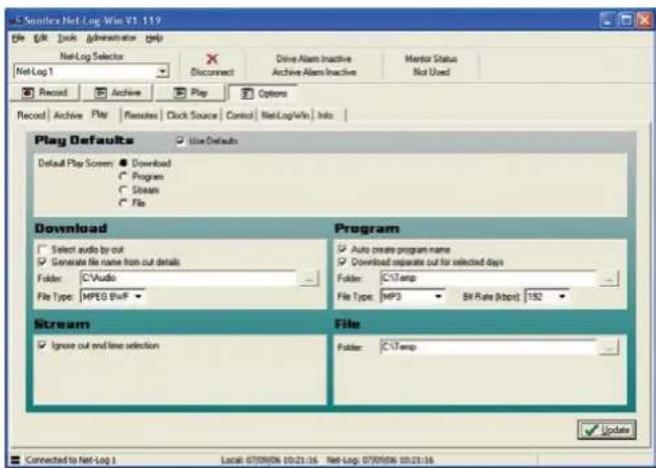The height and width of the screenshot is (468, 656).
Task: Open the Help menu
Action: (x=154, y=38)
